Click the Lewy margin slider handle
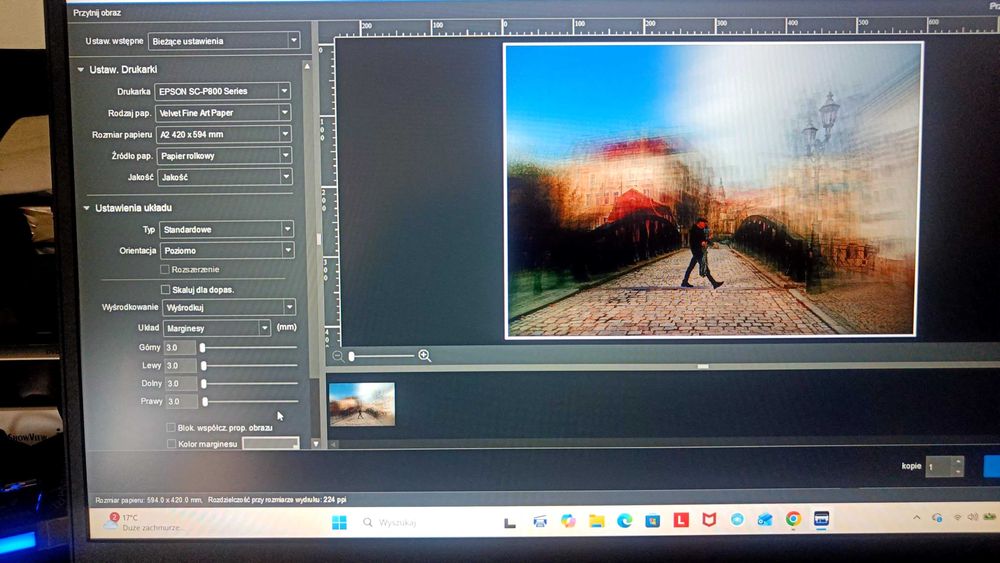1000x563 pixels. (203, 365)
